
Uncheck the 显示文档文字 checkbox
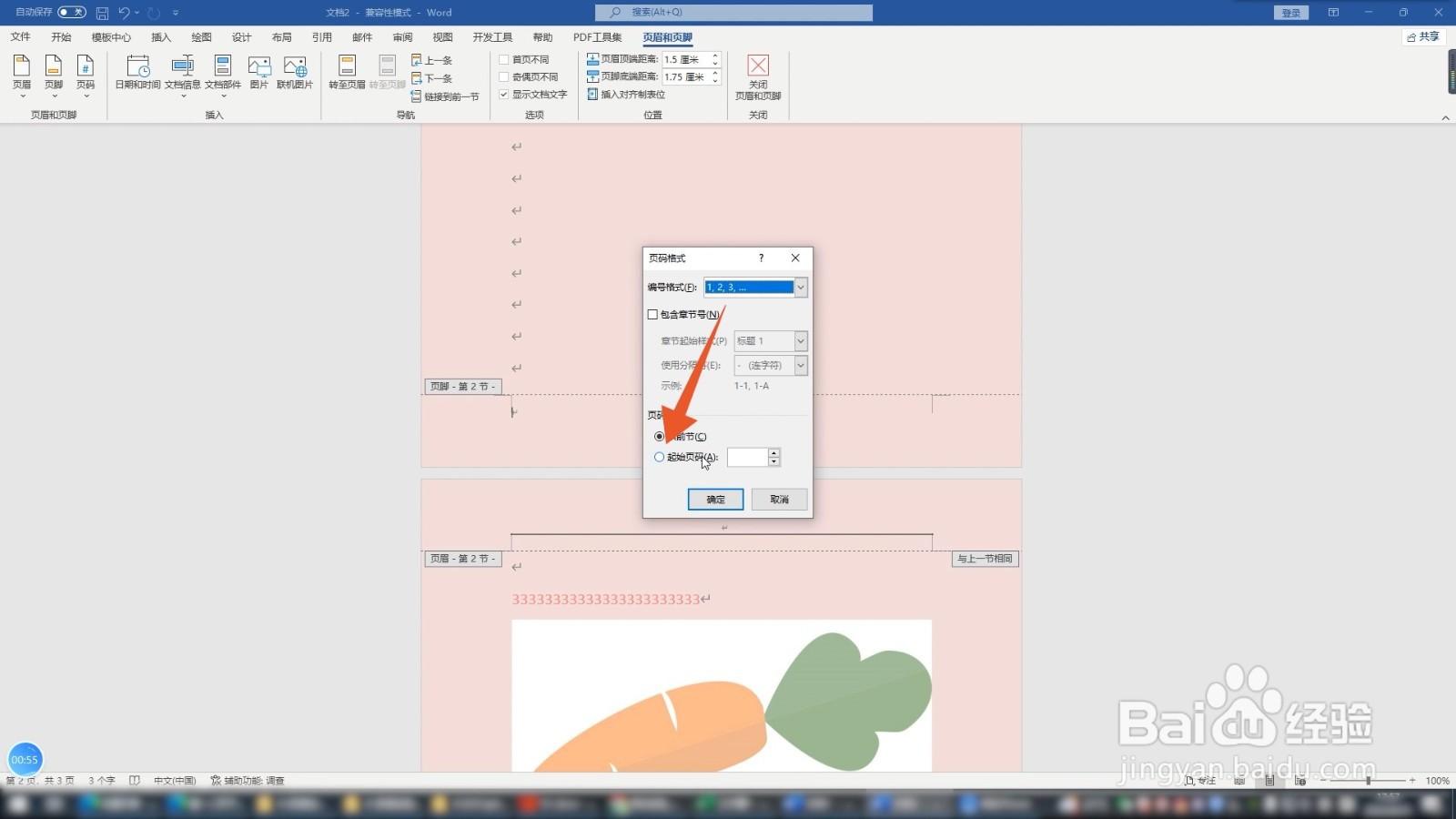[504, 95]
